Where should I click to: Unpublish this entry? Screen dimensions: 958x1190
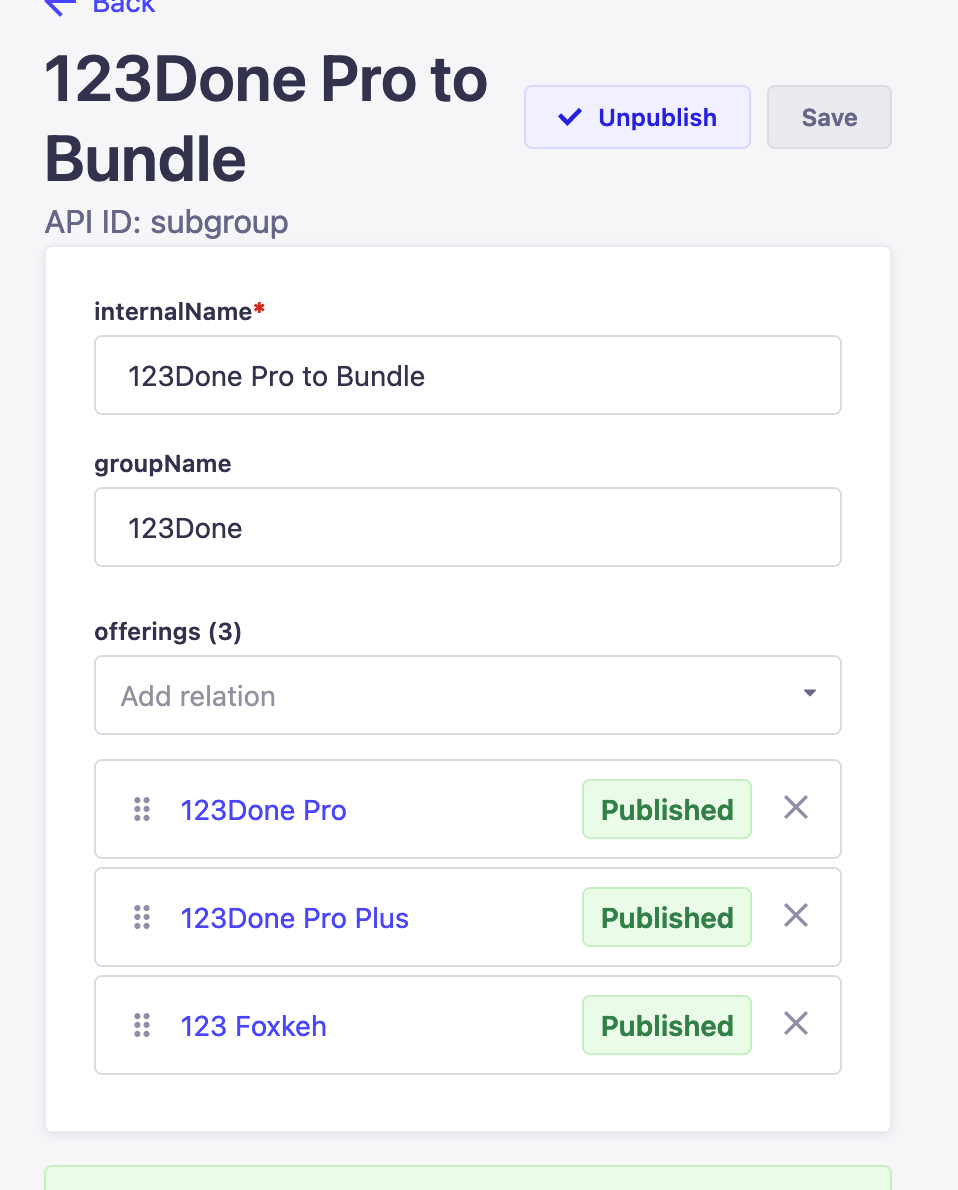[x=637, y=117]
